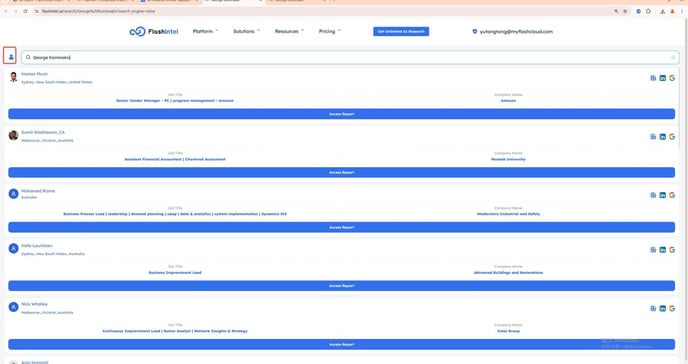The image size is (688, 364).
Task: Open the Pricing dropdown menu
Action: (330, 31)
